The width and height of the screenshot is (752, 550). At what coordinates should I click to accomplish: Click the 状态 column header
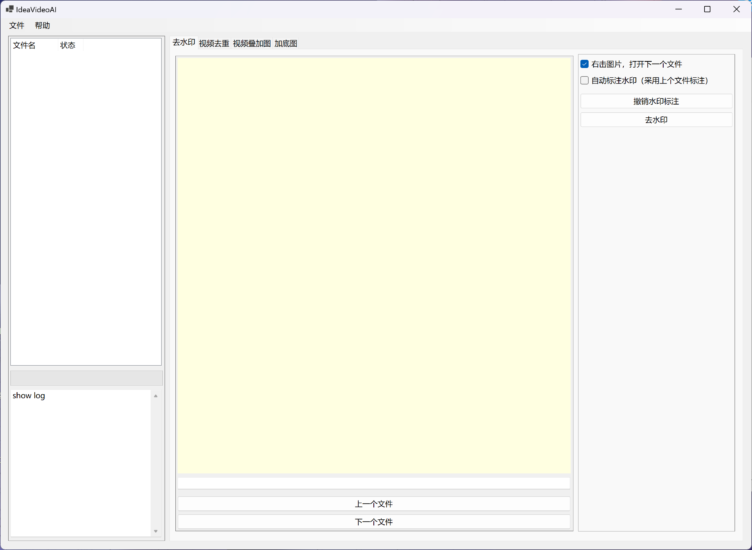[67, 45]
